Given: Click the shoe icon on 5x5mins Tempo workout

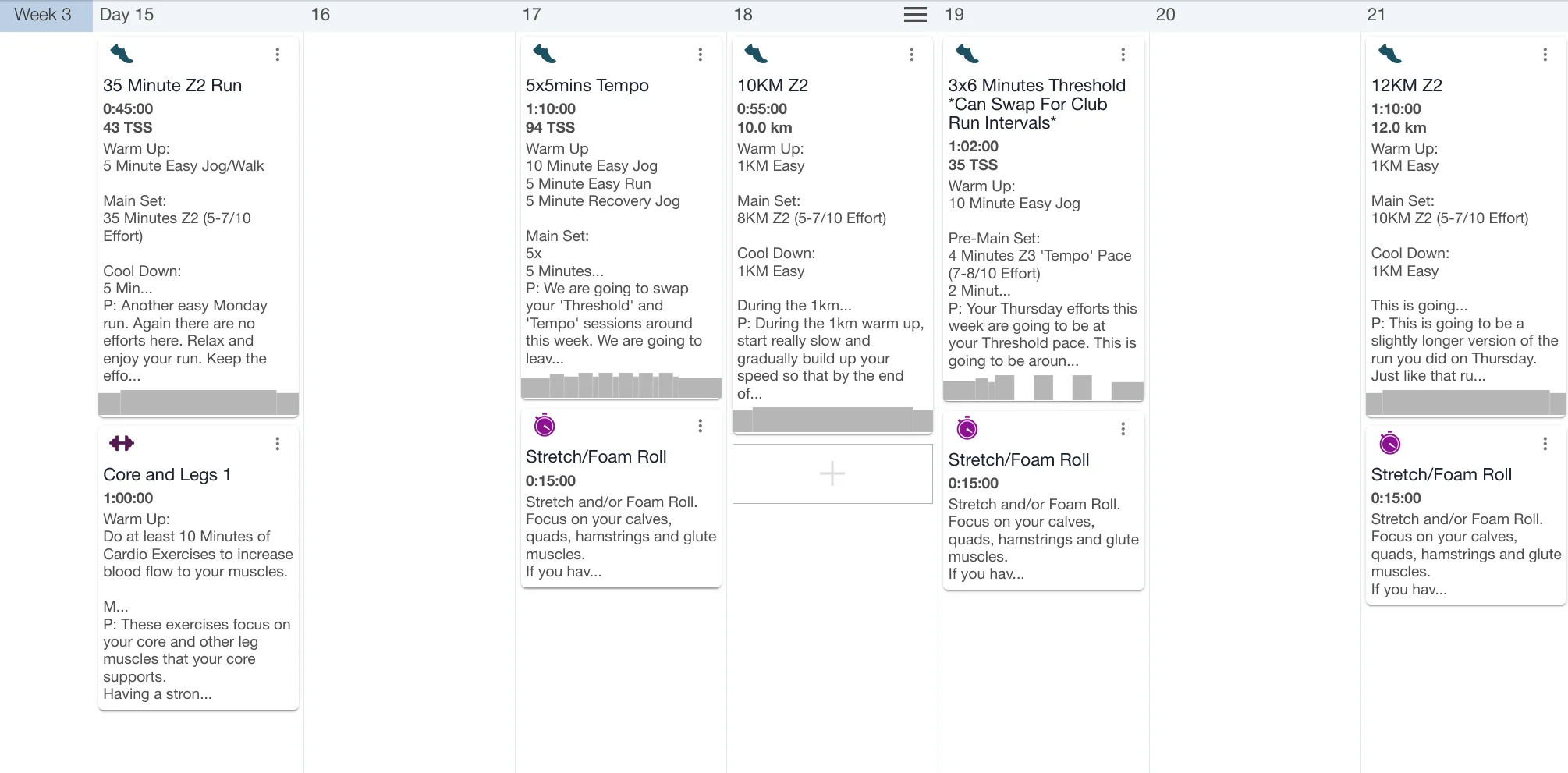Looking at the screenshot, I should tap(544, 54).
